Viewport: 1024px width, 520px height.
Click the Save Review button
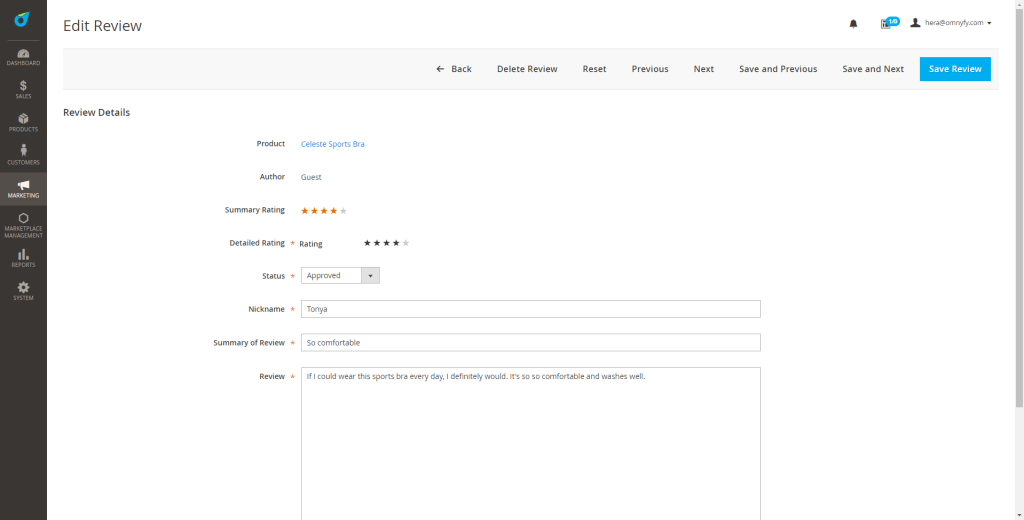[x=954, y=69]
